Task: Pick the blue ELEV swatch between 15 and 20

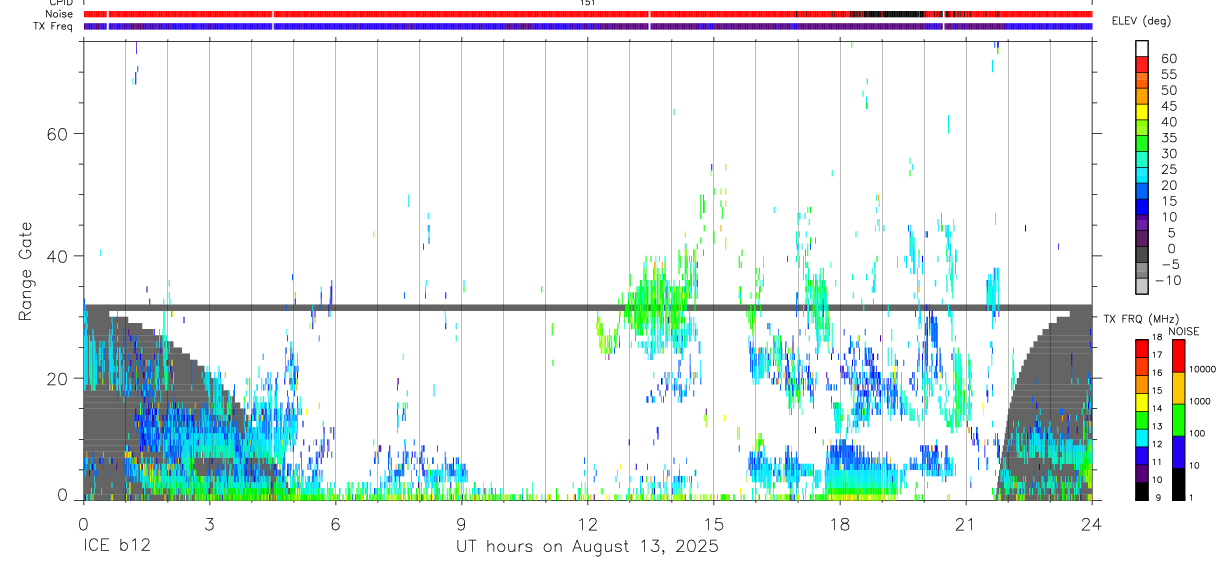Action: point(1142,192)
